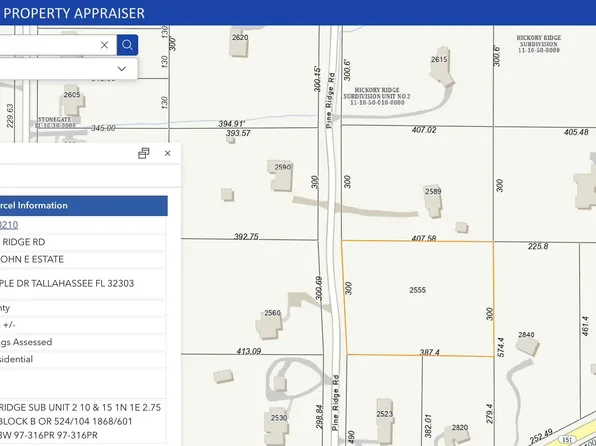
Task: Select the structure labeled 2840
Action: [528, 344]
